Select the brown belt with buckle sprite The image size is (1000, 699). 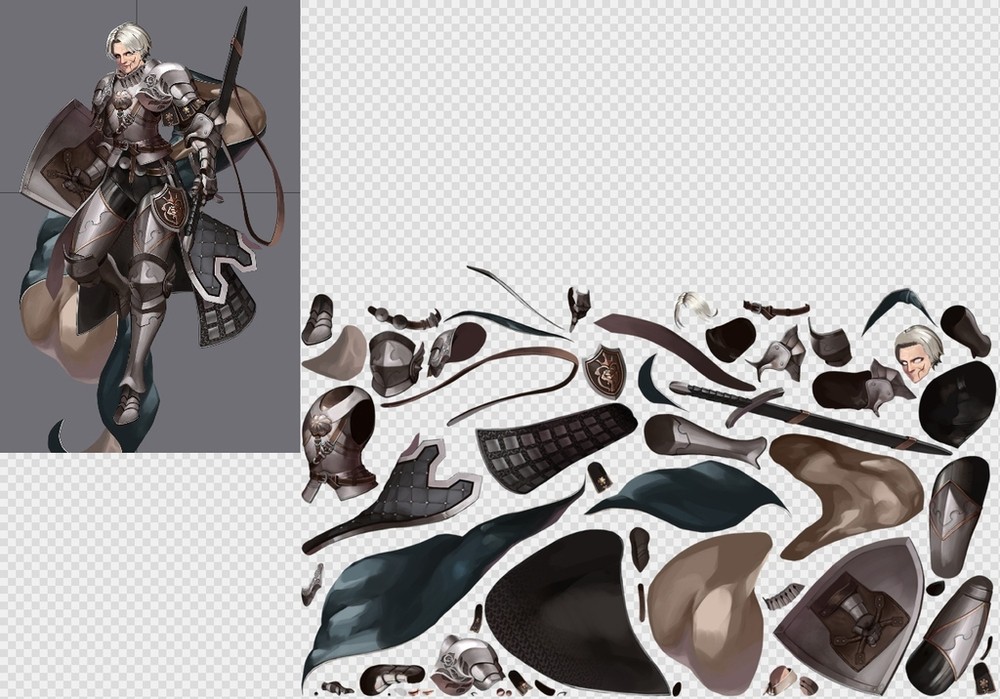point(773,309)
